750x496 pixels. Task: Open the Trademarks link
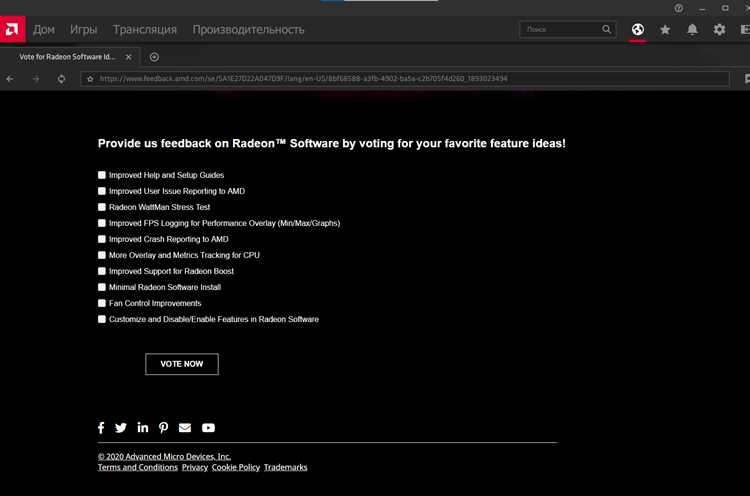point(286,467)
